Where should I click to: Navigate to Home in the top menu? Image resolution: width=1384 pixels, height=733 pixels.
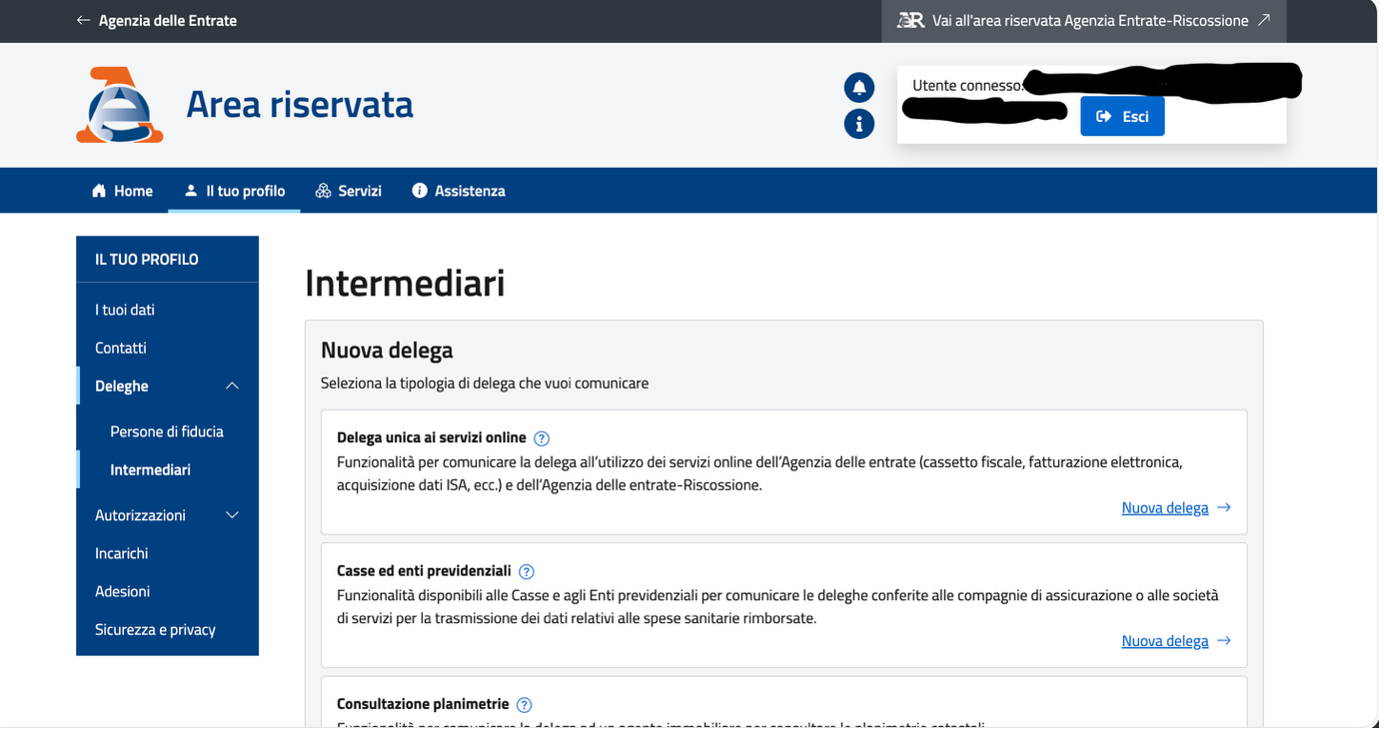(132, 190)
